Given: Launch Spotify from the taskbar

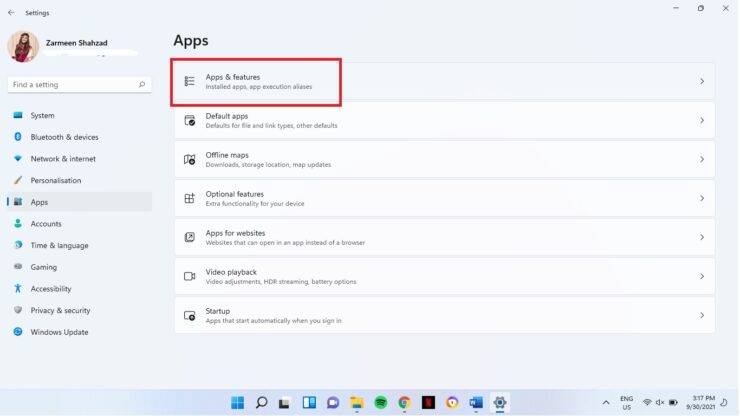Looking at the screenshot, I should (x=380, y=402).
